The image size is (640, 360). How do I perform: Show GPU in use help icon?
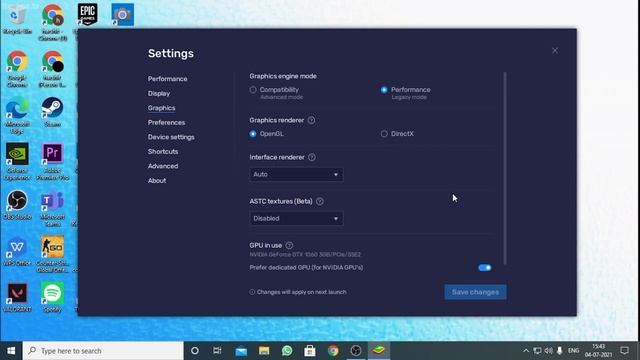click(x=289, y=245)
